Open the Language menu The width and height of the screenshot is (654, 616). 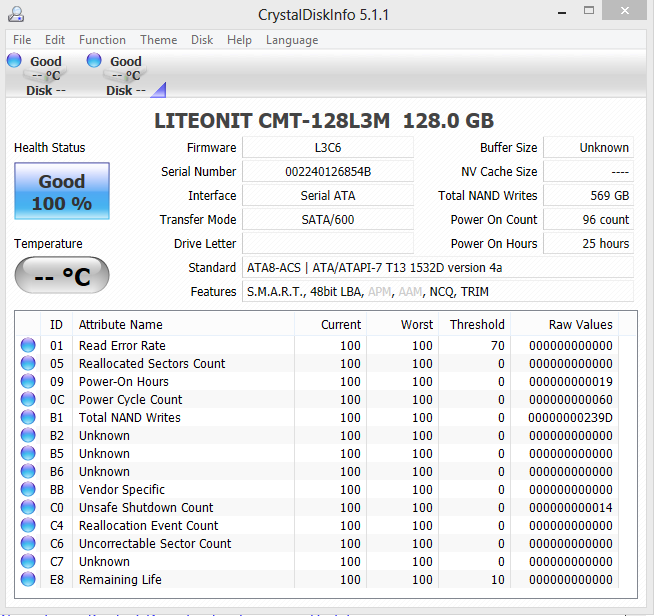tap(292, 40)
